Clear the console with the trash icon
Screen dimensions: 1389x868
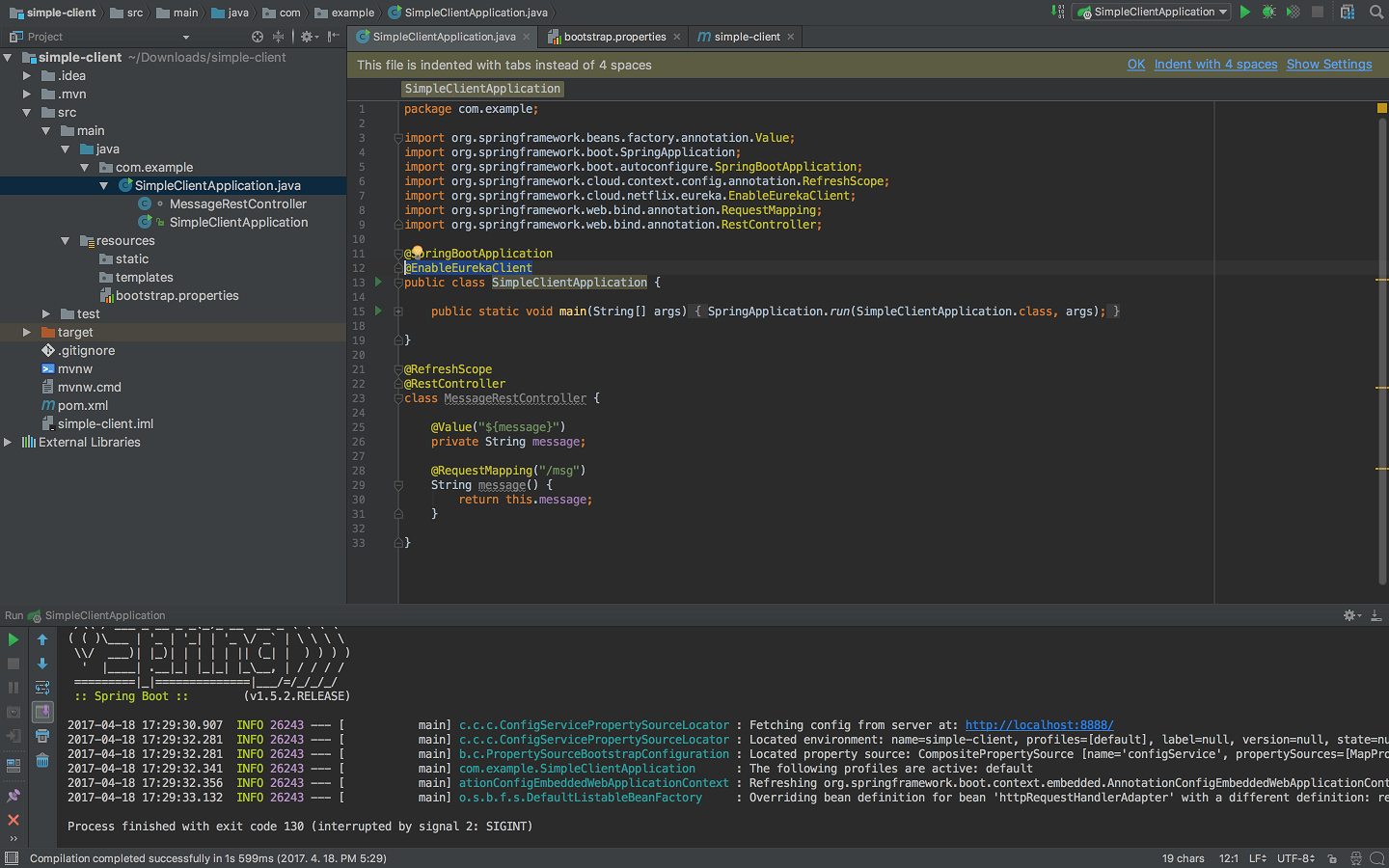[x=42, y=761]
